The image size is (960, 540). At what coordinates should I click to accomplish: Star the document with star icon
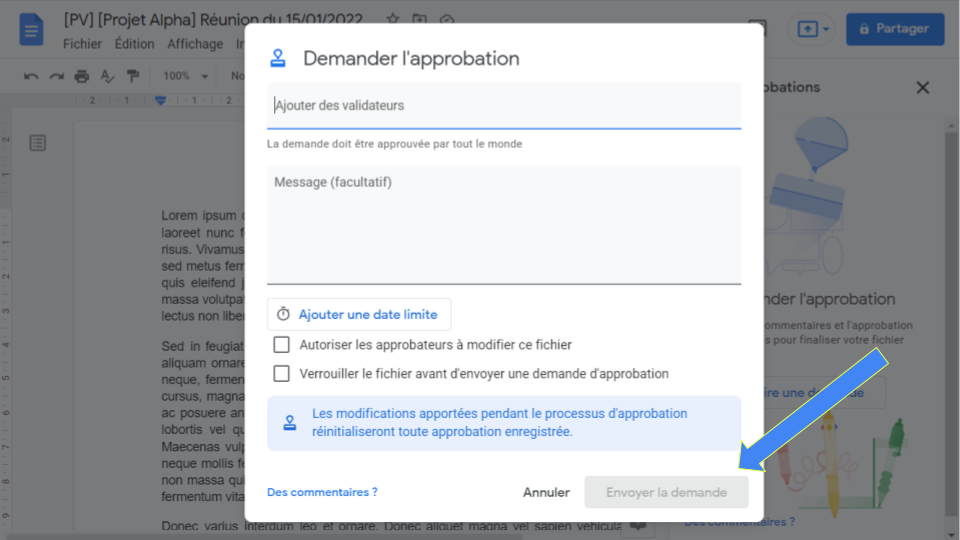(393, 19)
